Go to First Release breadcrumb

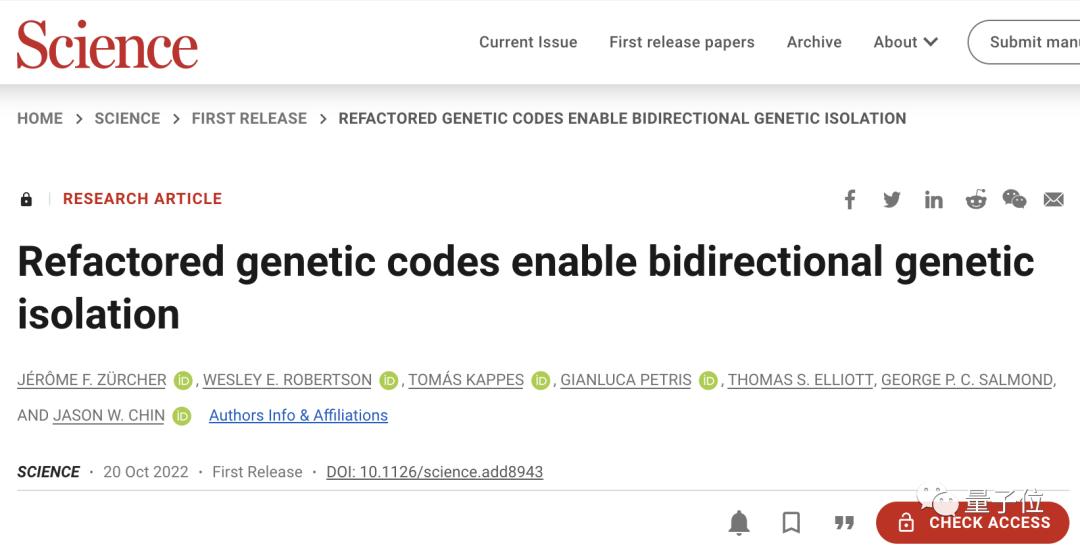[x=249, y=118]
